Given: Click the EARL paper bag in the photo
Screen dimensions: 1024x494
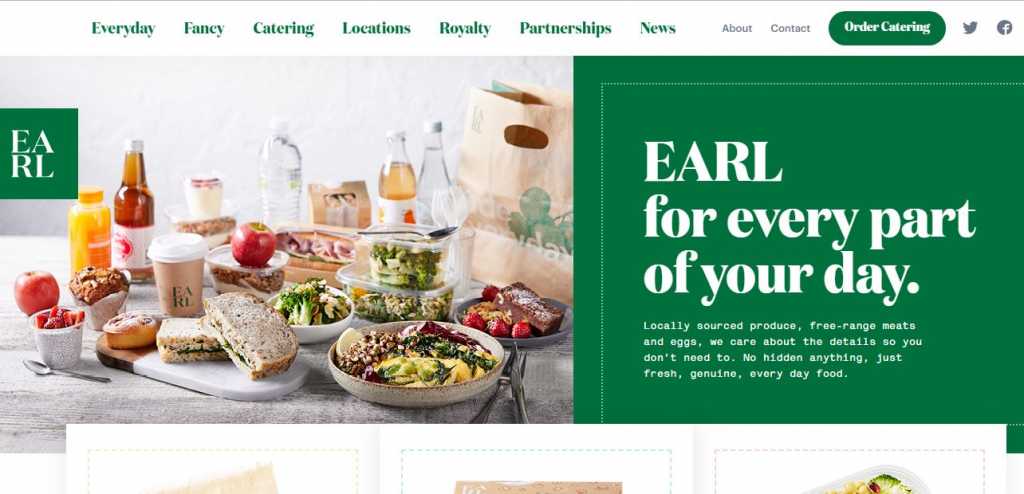Looking at the screenshot, I should tap(516, 189).
